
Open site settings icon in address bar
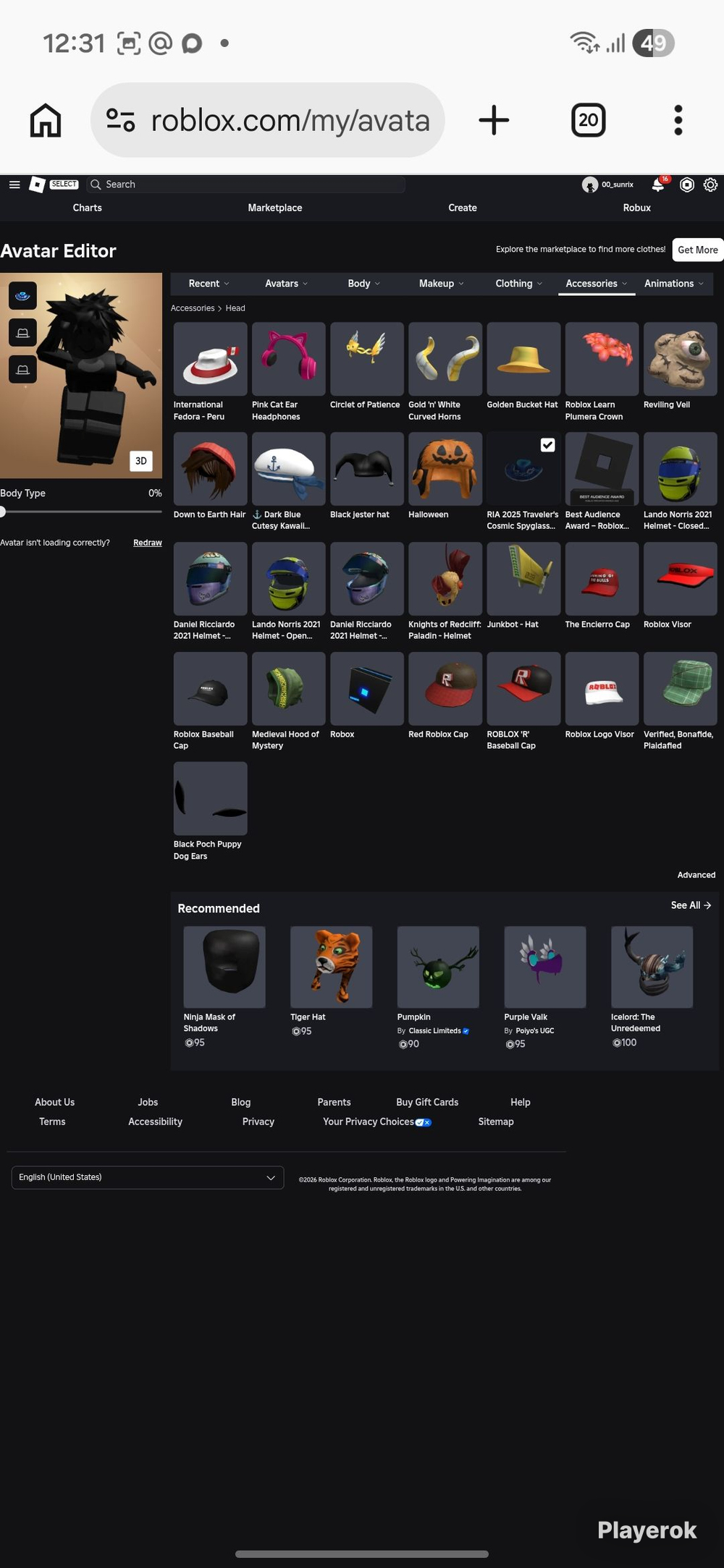120,120
